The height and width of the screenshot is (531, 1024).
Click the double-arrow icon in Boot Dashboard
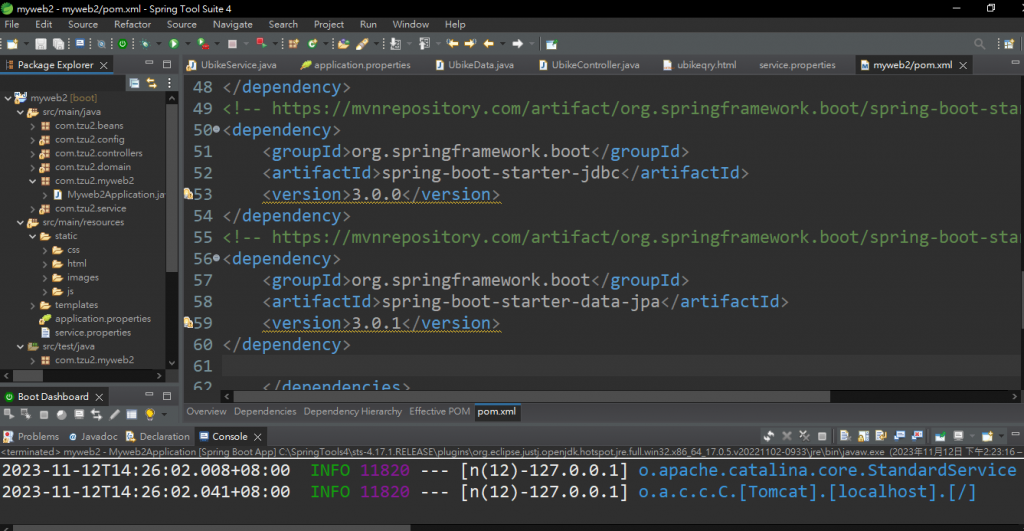[97, 414]
